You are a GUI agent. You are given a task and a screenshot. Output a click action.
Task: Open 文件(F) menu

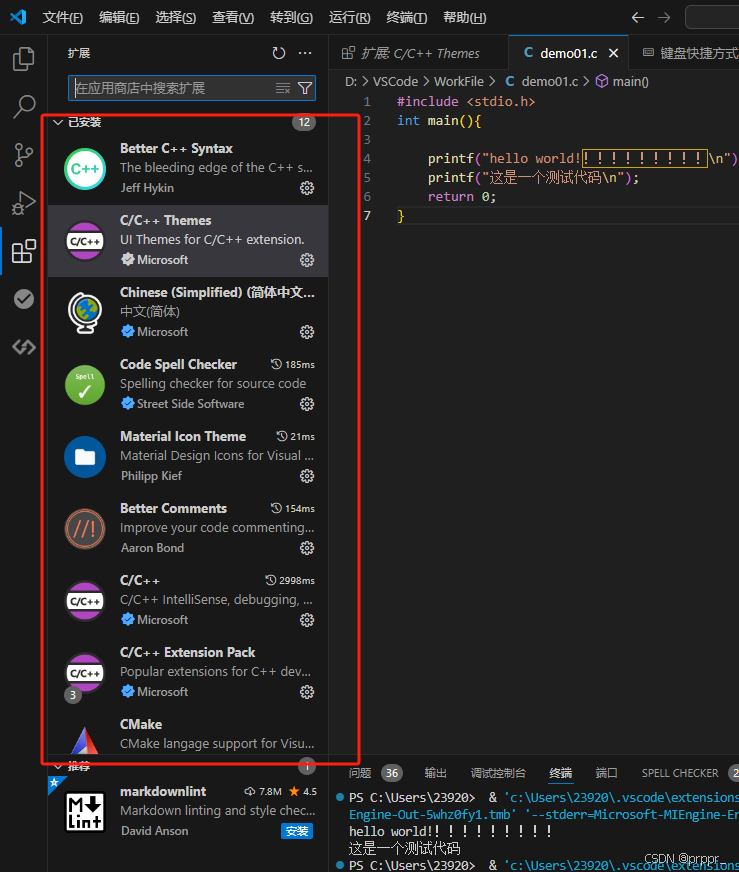click(x=62, y=18)
